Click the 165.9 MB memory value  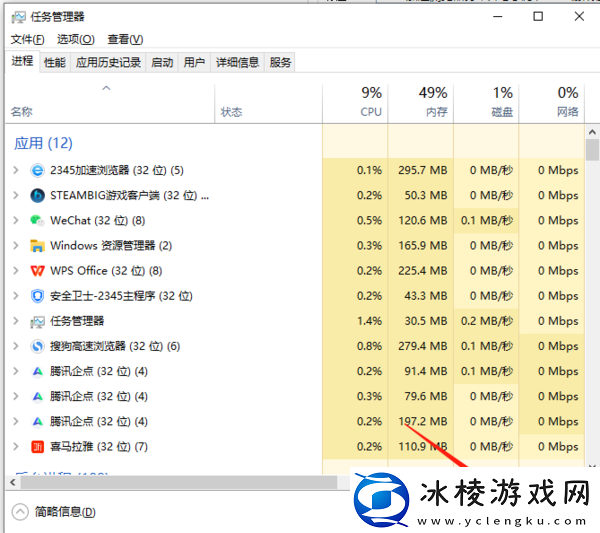422,246
